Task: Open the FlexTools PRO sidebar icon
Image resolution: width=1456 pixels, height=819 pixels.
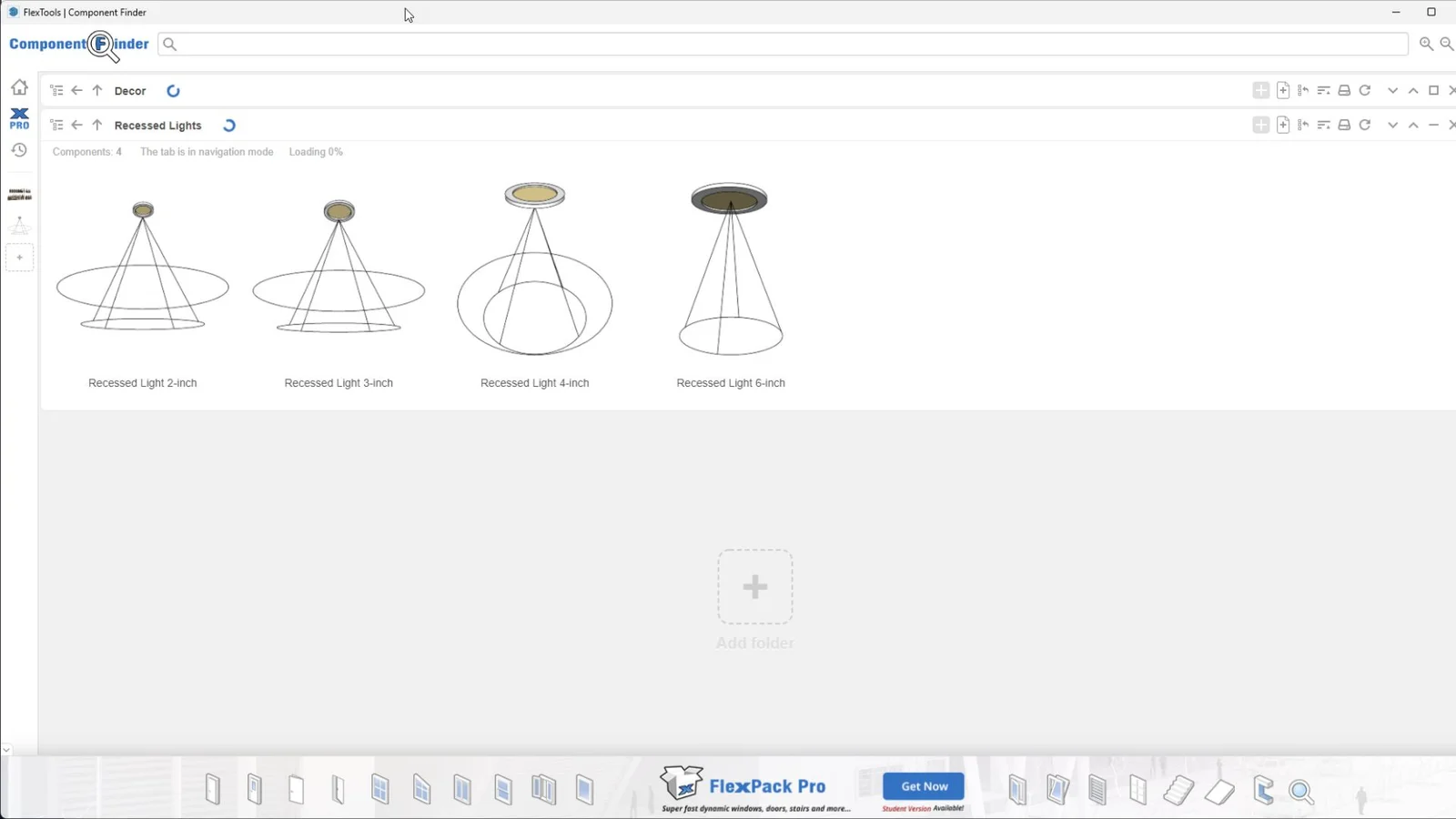Action: (x=19, y=118)
